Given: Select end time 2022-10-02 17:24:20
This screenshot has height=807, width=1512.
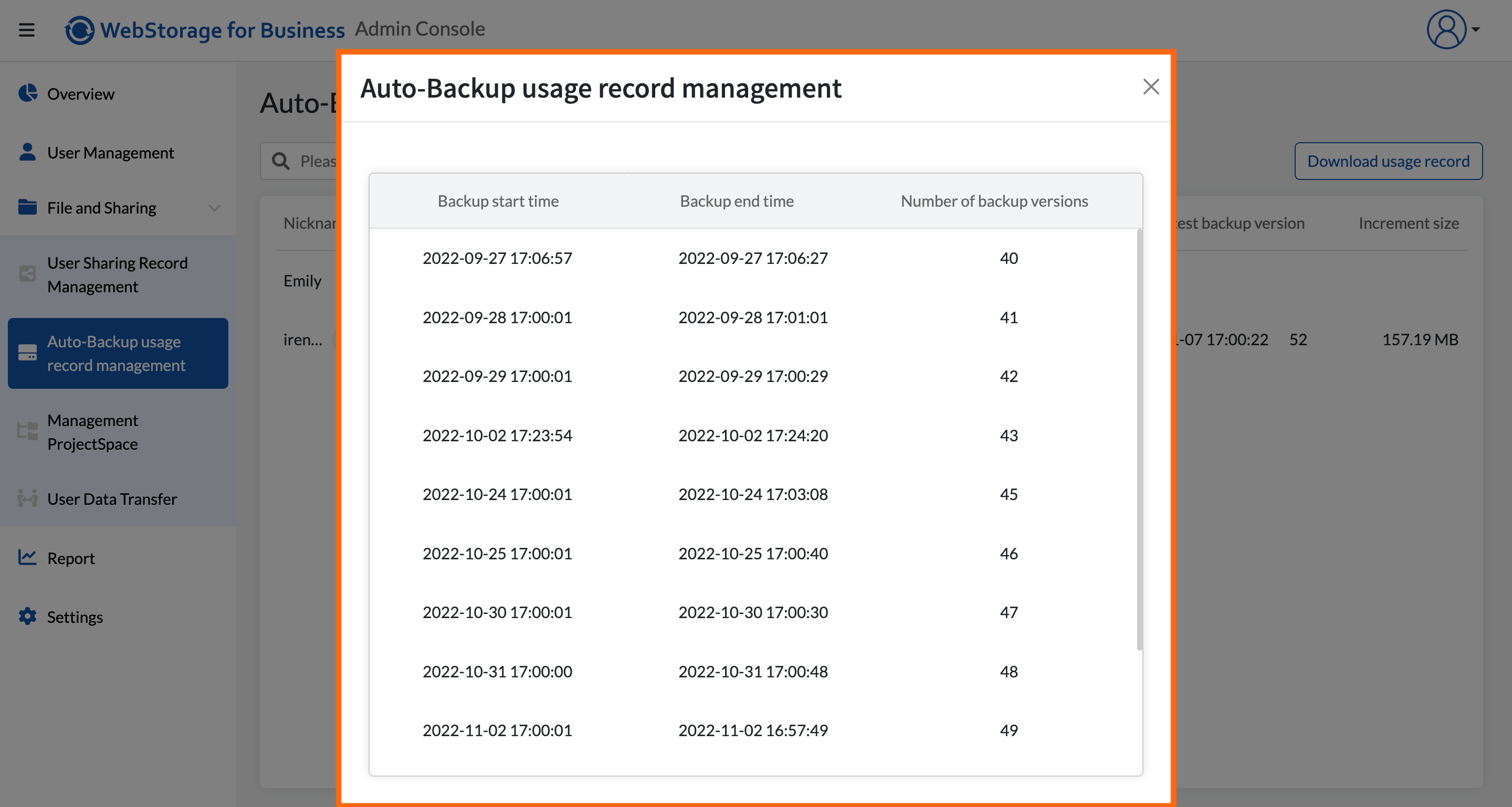Looking at the screenshot, I should [x=753, y=434].
